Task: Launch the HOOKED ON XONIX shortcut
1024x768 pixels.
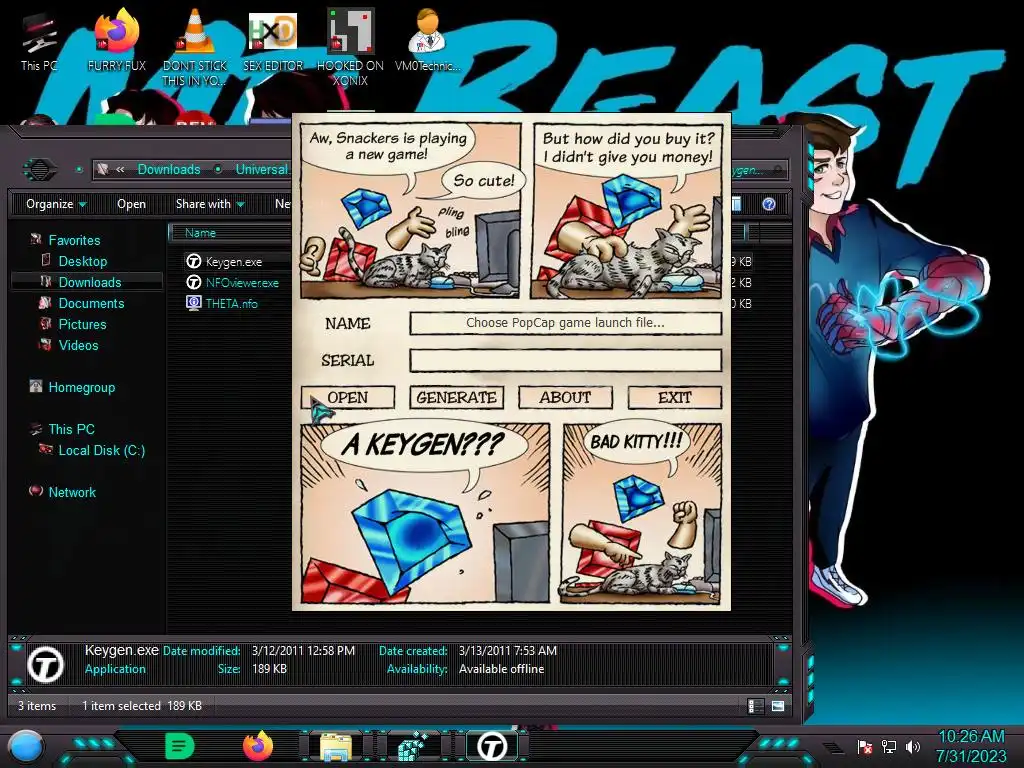Action: coord(350,47)
